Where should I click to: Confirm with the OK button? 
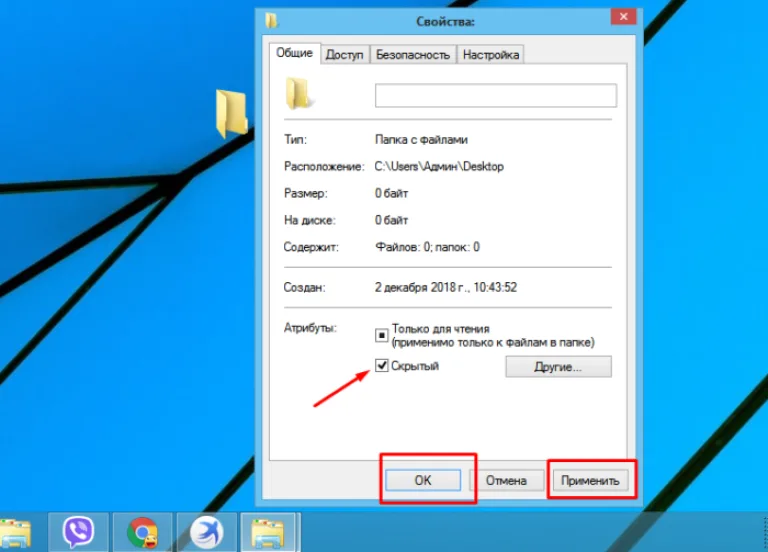(x=423, y=480)
